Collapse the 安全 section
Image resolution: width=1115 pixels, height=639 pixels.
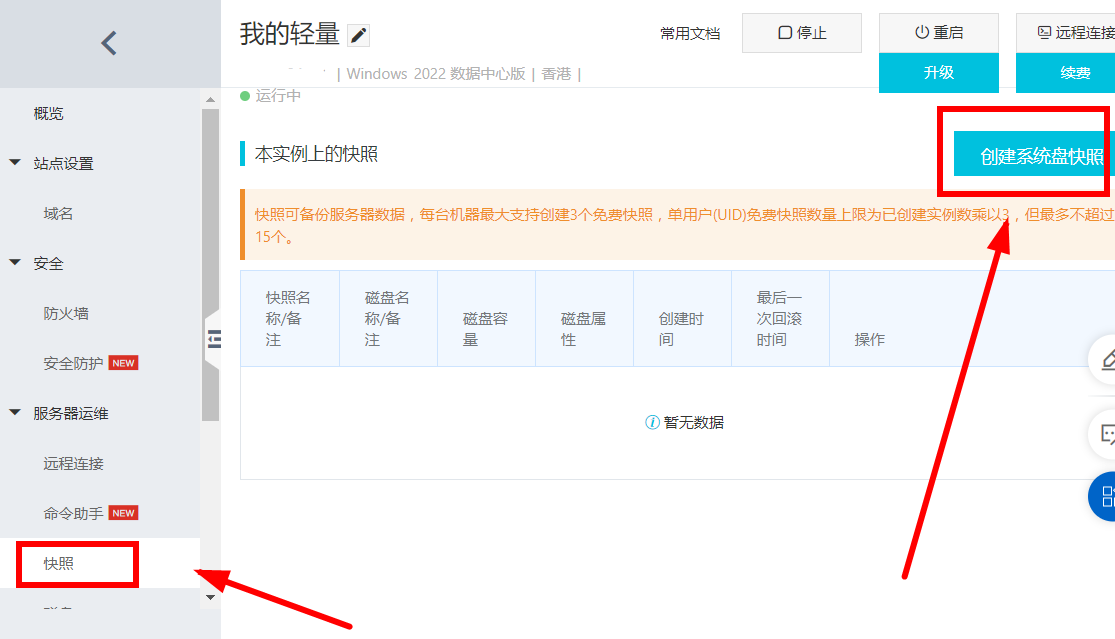[15, 263]
